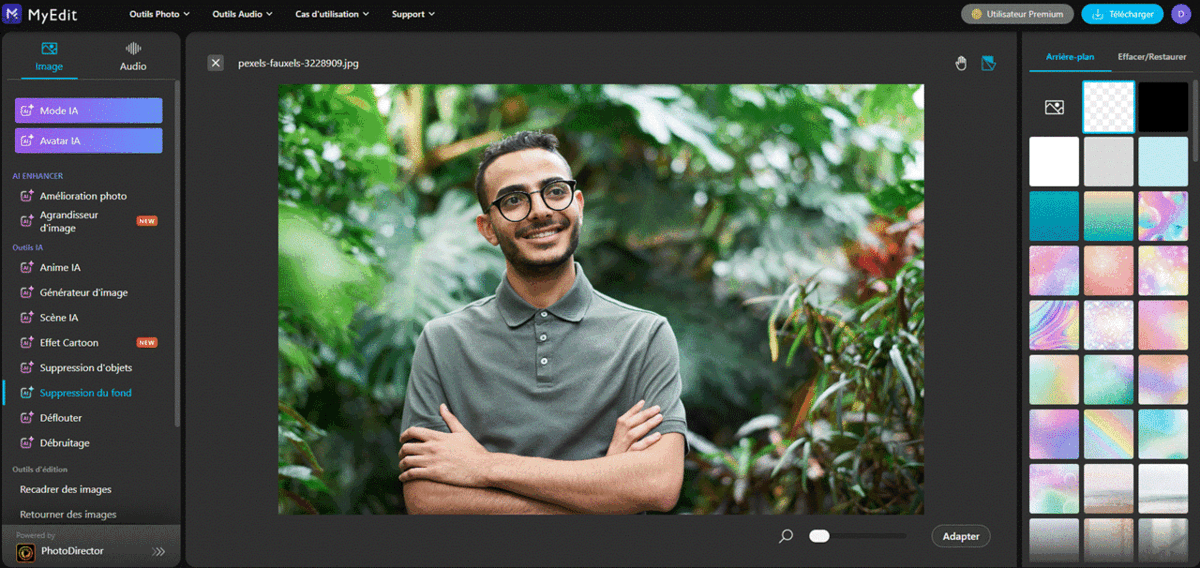Select Agrandisseur d'image tool
This screenshot has height=568, width=1200.
(88, 221)
